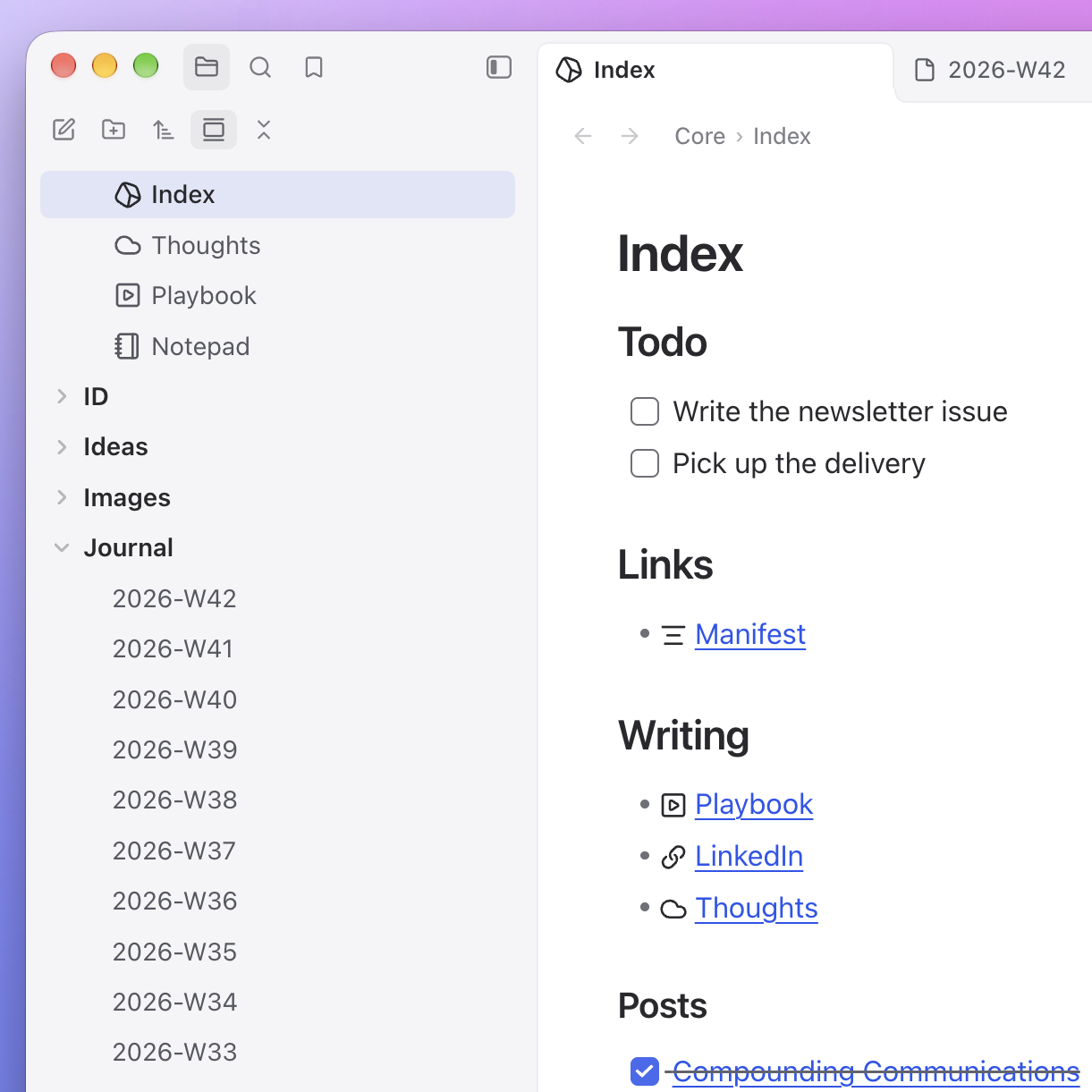Create a new folder icon
Viewport: 1092px width, 1092px height.
click(x=114, y=130)
